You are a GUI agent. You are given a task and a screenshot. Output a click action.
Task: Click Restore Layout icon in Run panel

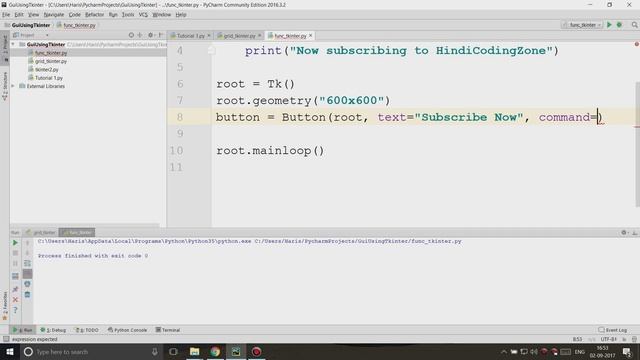point(15,276)
